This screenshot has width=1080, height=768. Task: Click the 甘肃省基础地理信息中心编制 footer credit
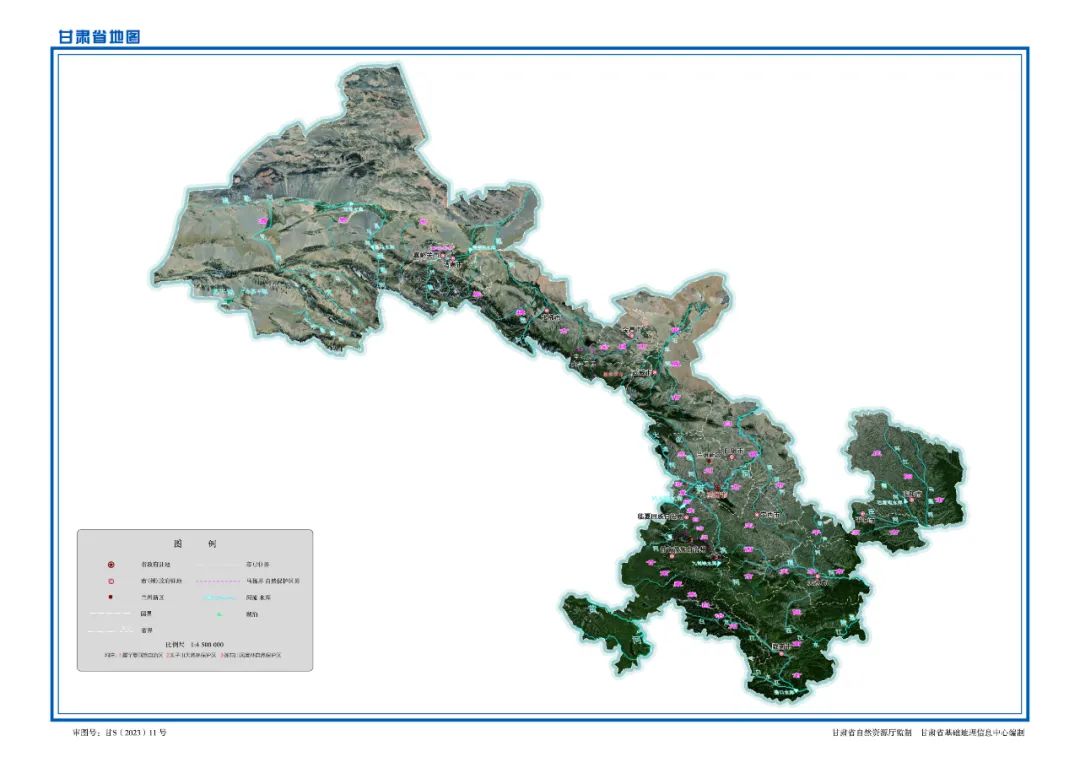click(973, 733)
